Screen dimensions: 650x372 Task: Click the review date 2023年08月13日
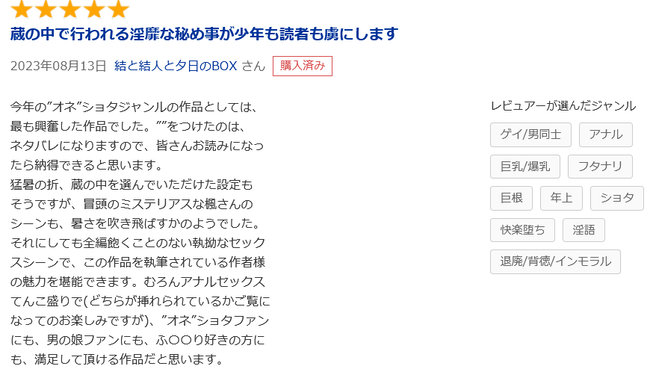tap(58, 66)
